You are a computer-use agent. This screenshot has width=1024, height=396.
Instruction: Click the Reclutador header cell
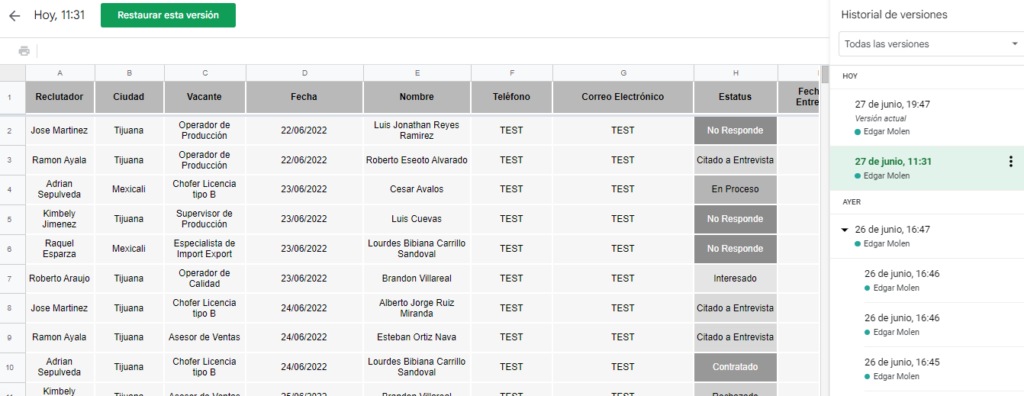pos(60,97)
